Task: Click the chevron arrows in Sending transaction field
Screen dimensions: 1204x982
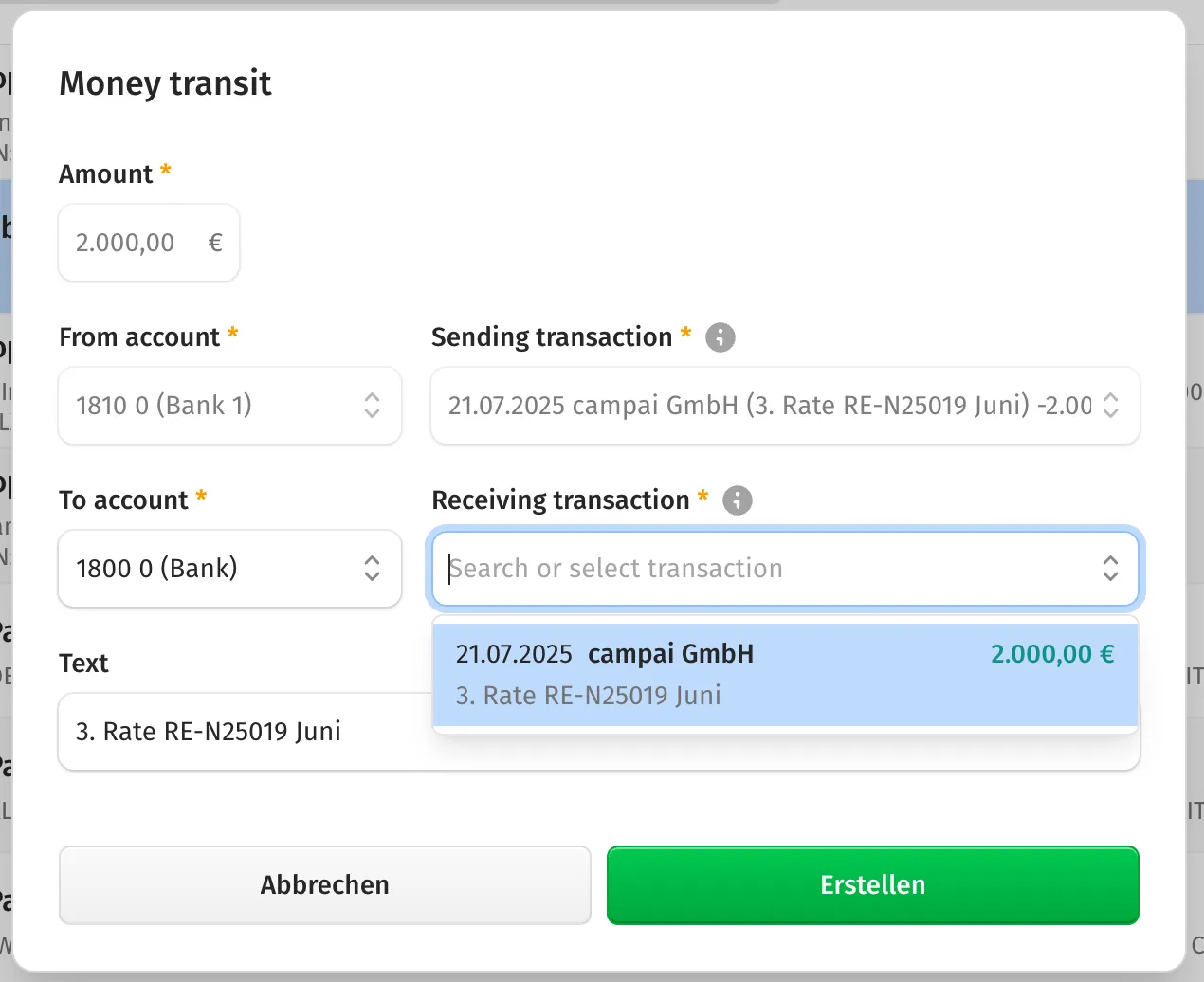Action: [x=1110, y=406]
